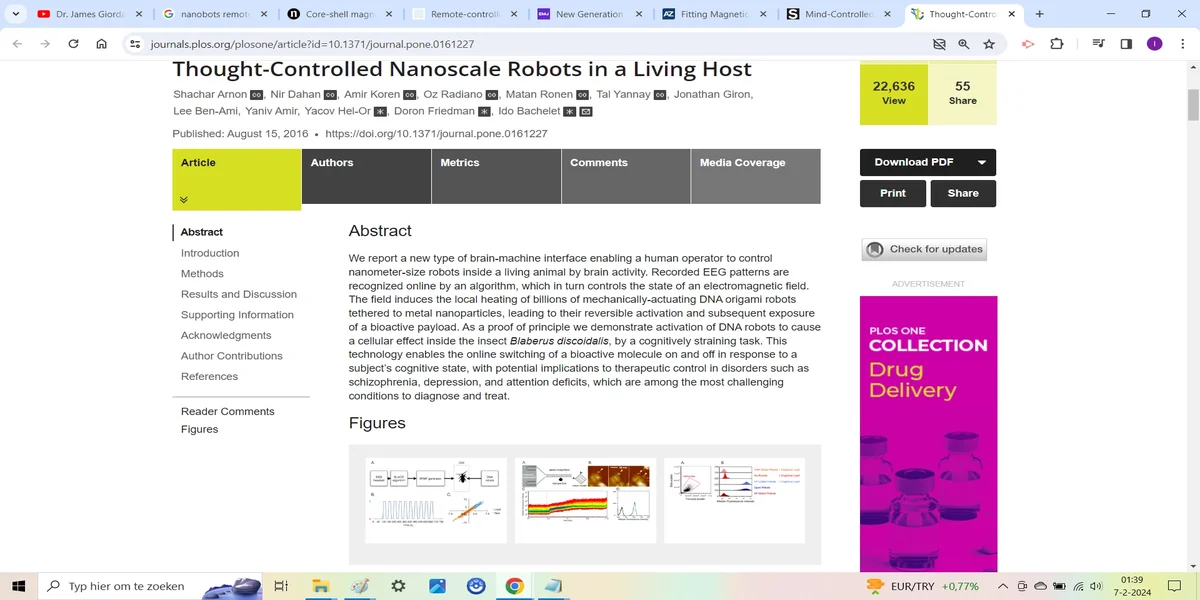This screenshot has height=600, width=1200.
Task: Click the Windows taskbar search box
Action: point(150,586)
